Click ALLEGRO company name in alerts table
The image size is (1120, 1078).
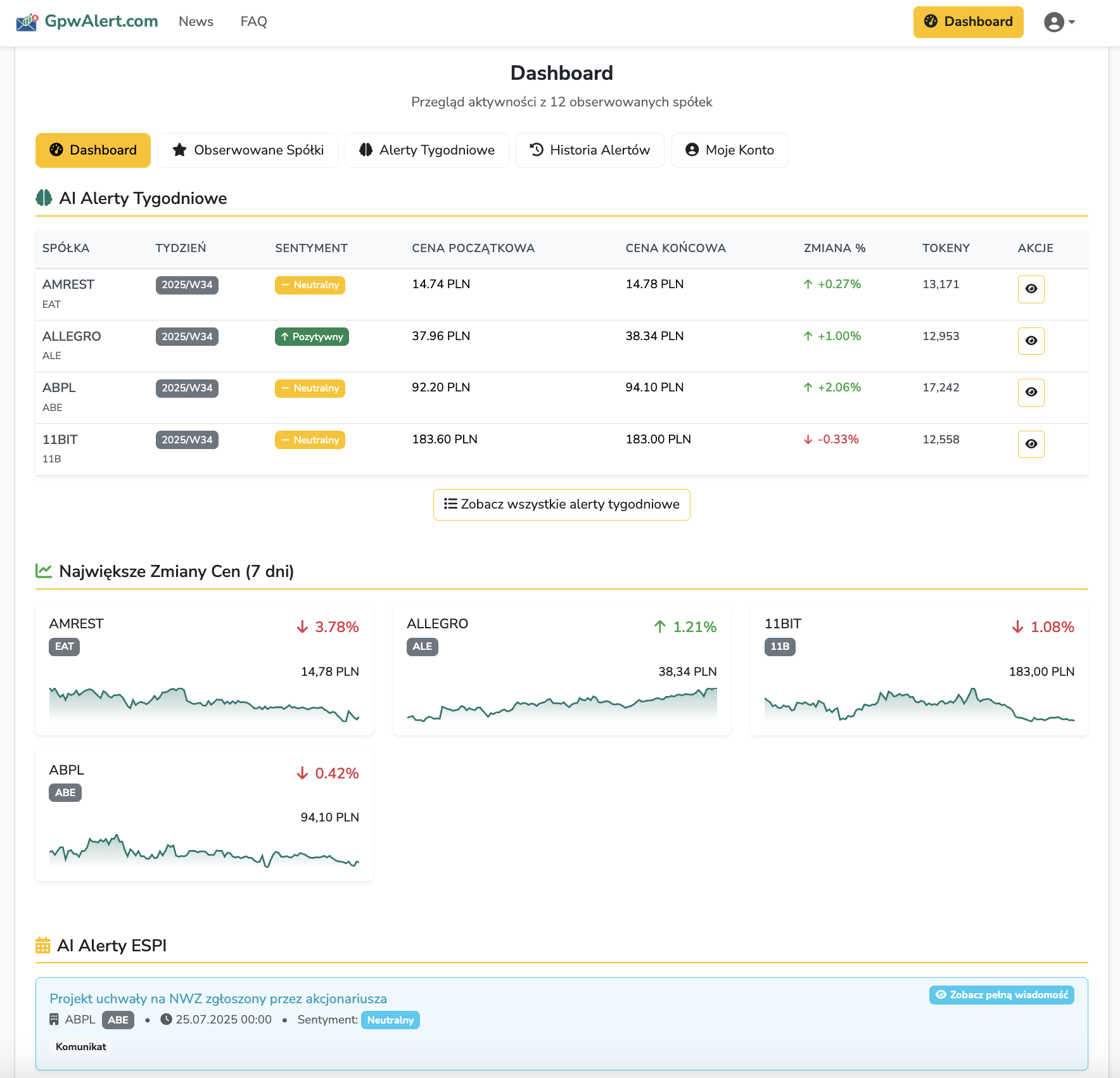[x=72, y=336]
